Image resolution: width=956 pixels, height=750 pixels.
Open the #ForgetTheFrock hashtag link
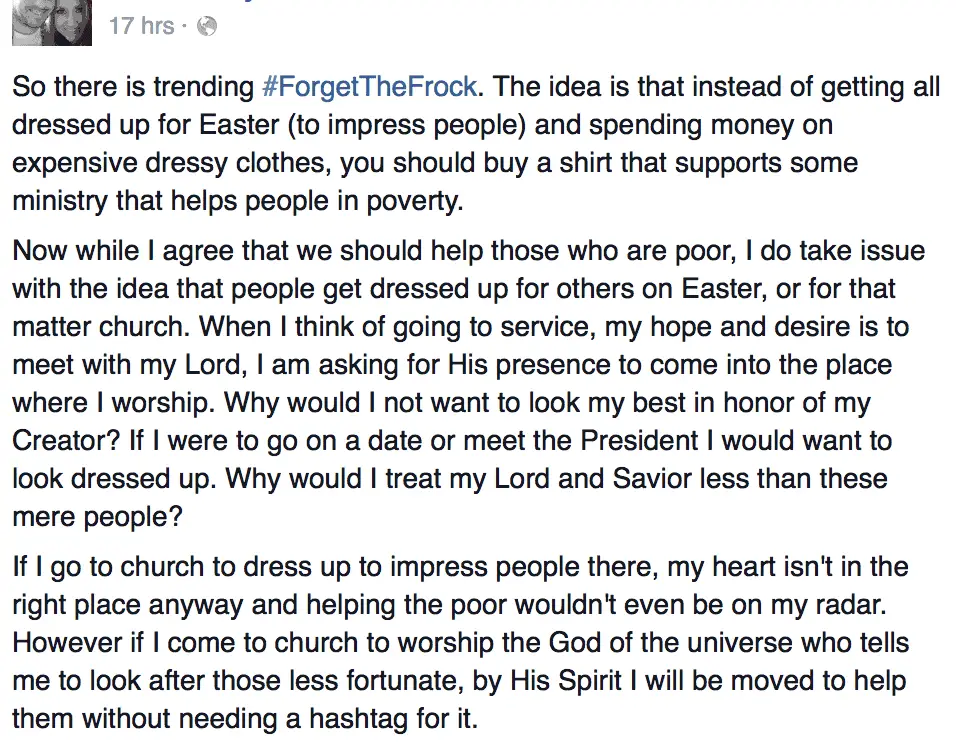tap(369, 87)
